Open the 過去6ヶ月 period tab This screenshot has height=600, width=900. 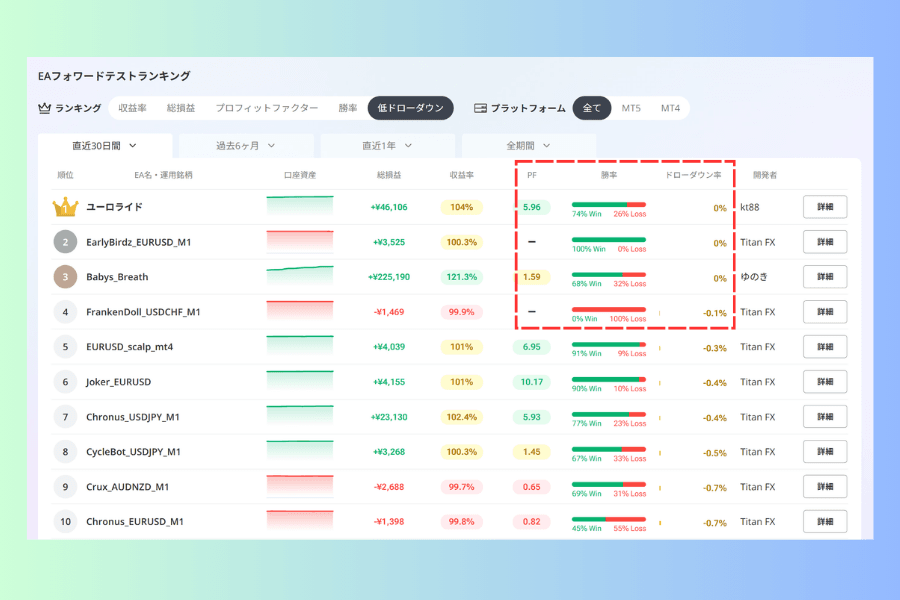246,146
